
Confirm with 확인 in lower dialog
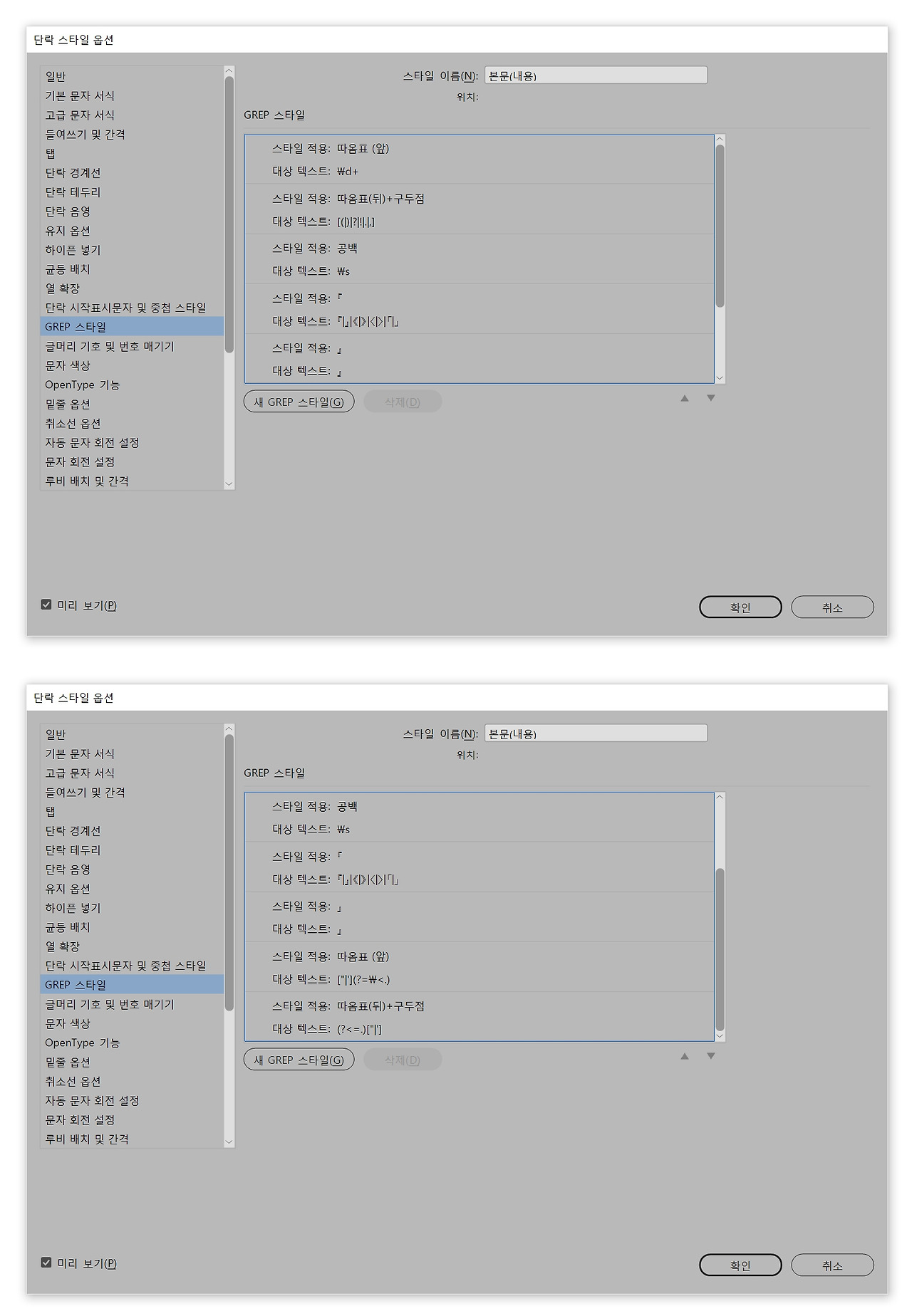(x=740, y=1265)
